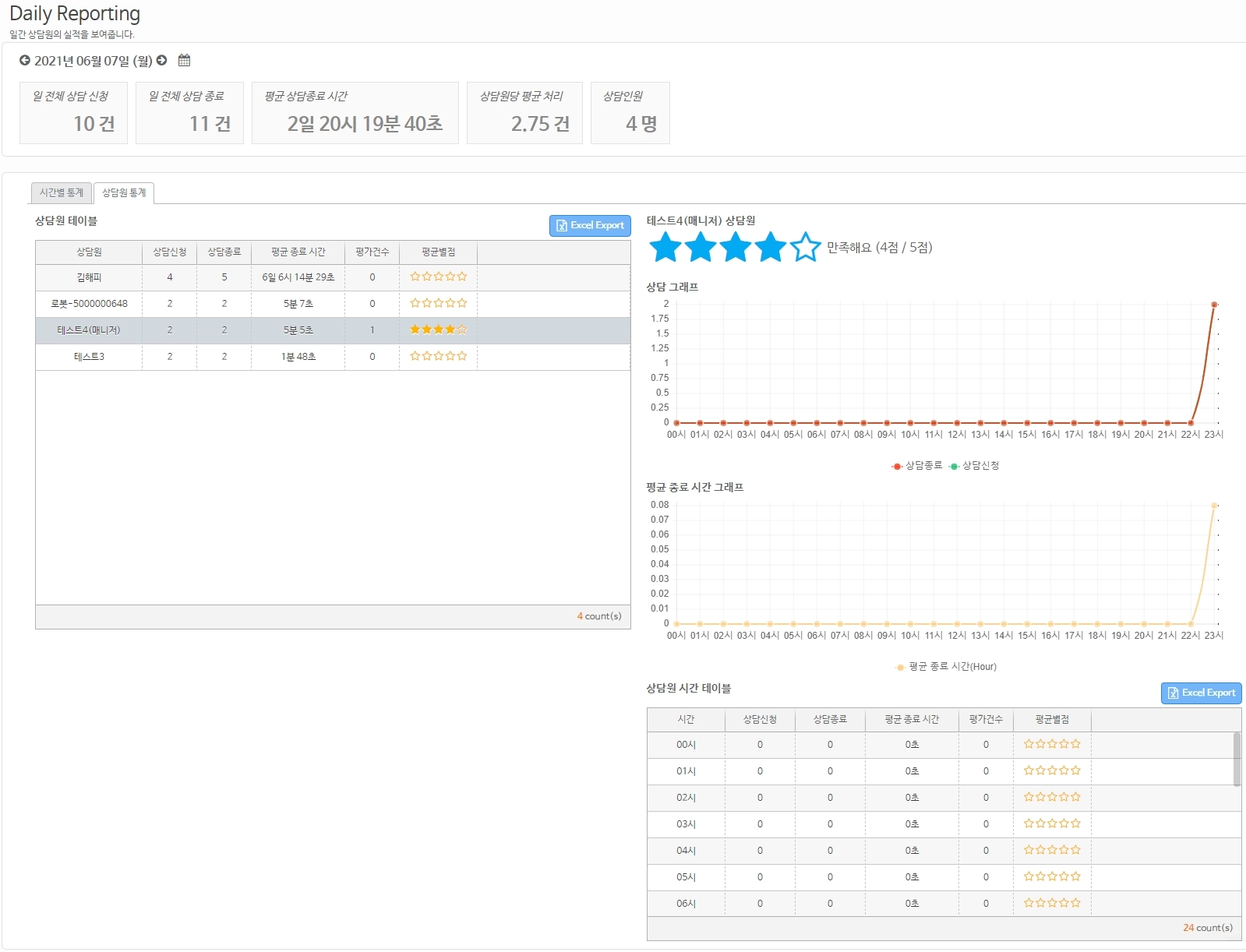Image resolution: width=1246 pixels, height=952 pixels.
Task: Click the 만족해요 (4점 / 5점) rating text
Action: click(x=880, y=248)
